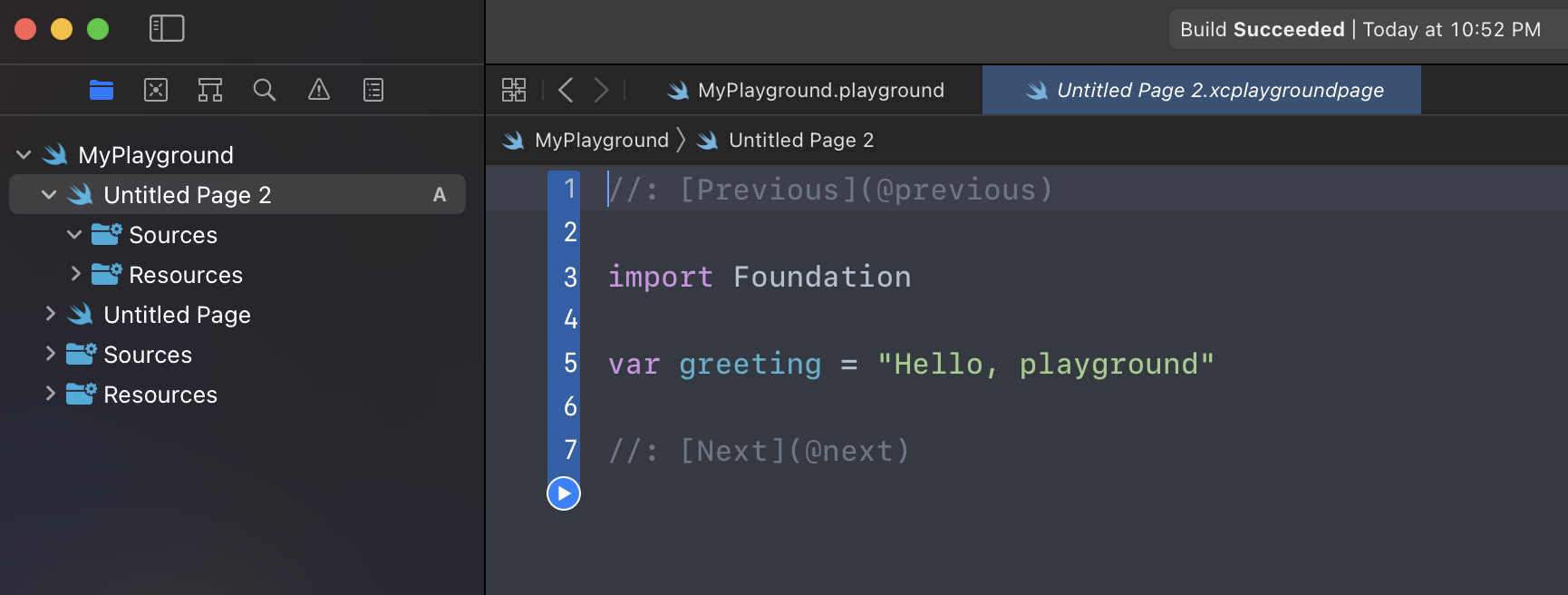Go forward in editor history
This screenshot has height=595, width=1568.
[x=601, y=90]
